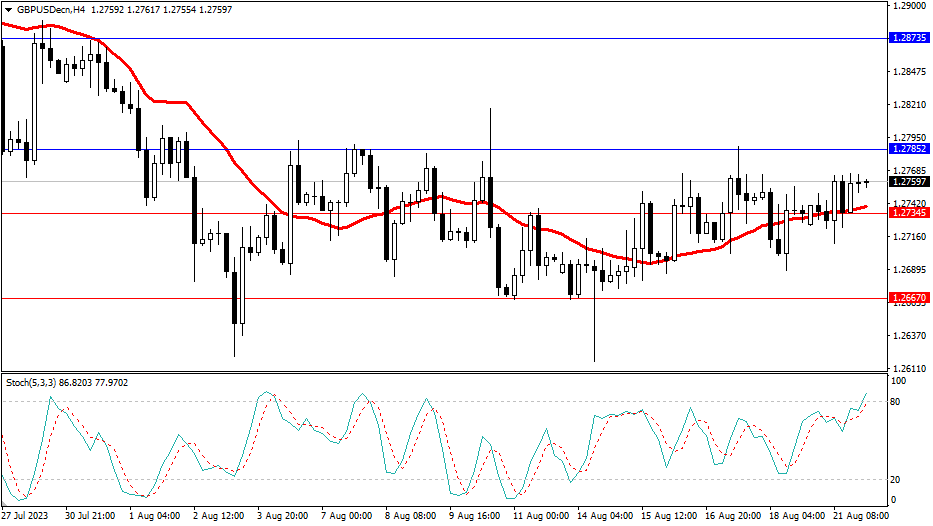Click the 27 Jul 2023 date label
This screenshot has width=933, height=526.
27,516
